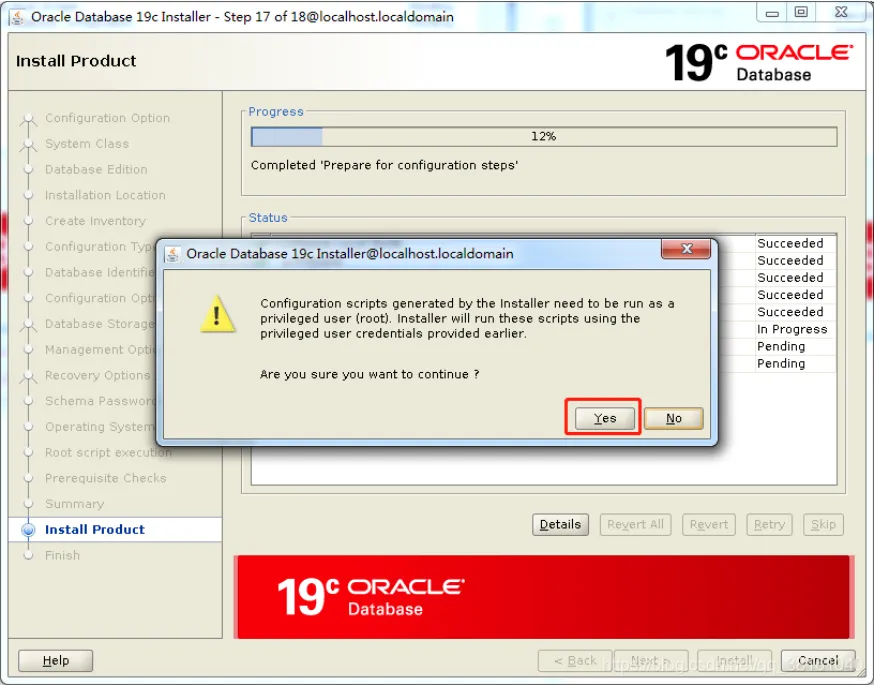This screenshot has height=685, width=874.
Task: Select Management Options step
Action: tap(100, 349)
